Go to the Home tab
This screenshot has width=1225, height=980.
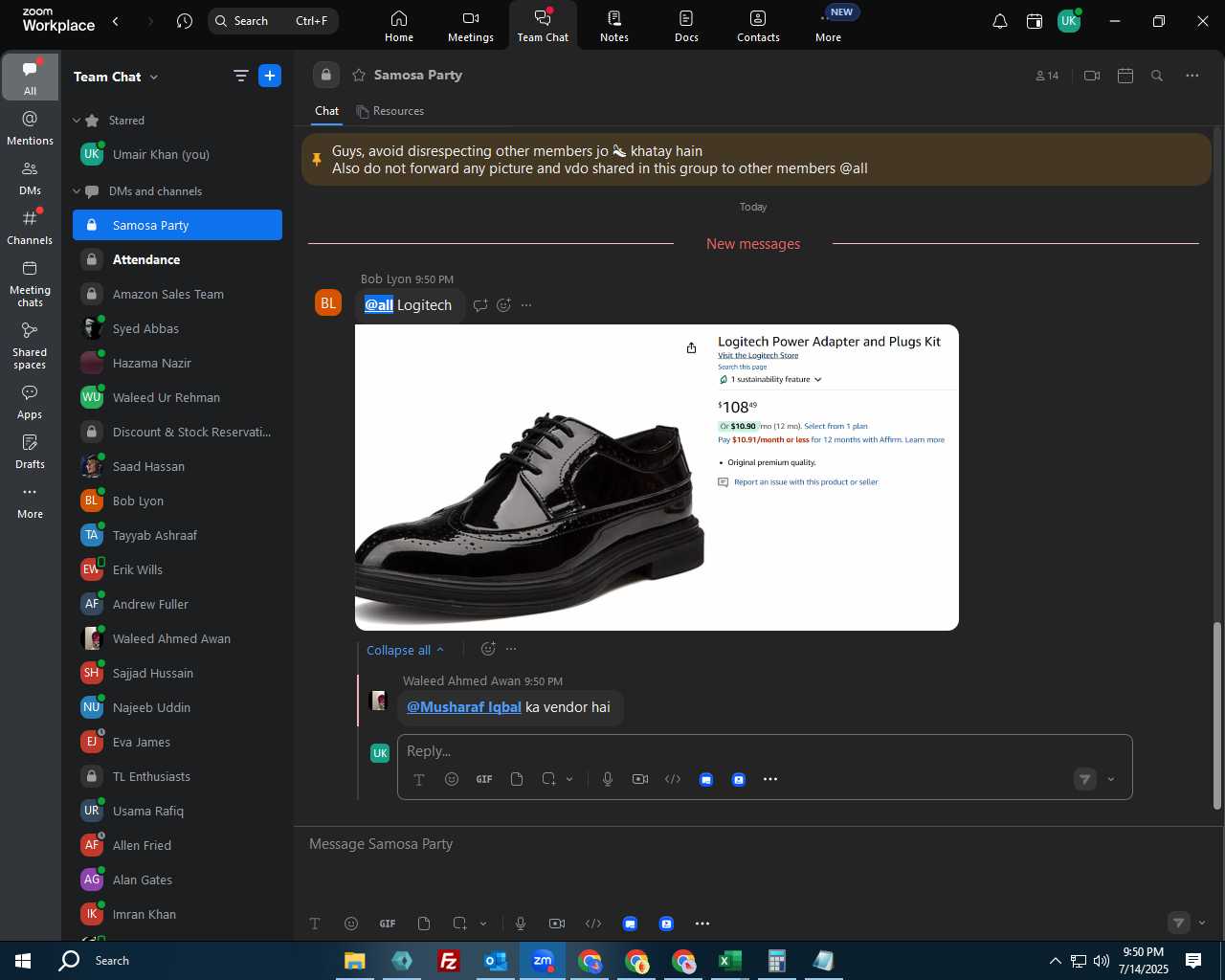coord(399,26)
